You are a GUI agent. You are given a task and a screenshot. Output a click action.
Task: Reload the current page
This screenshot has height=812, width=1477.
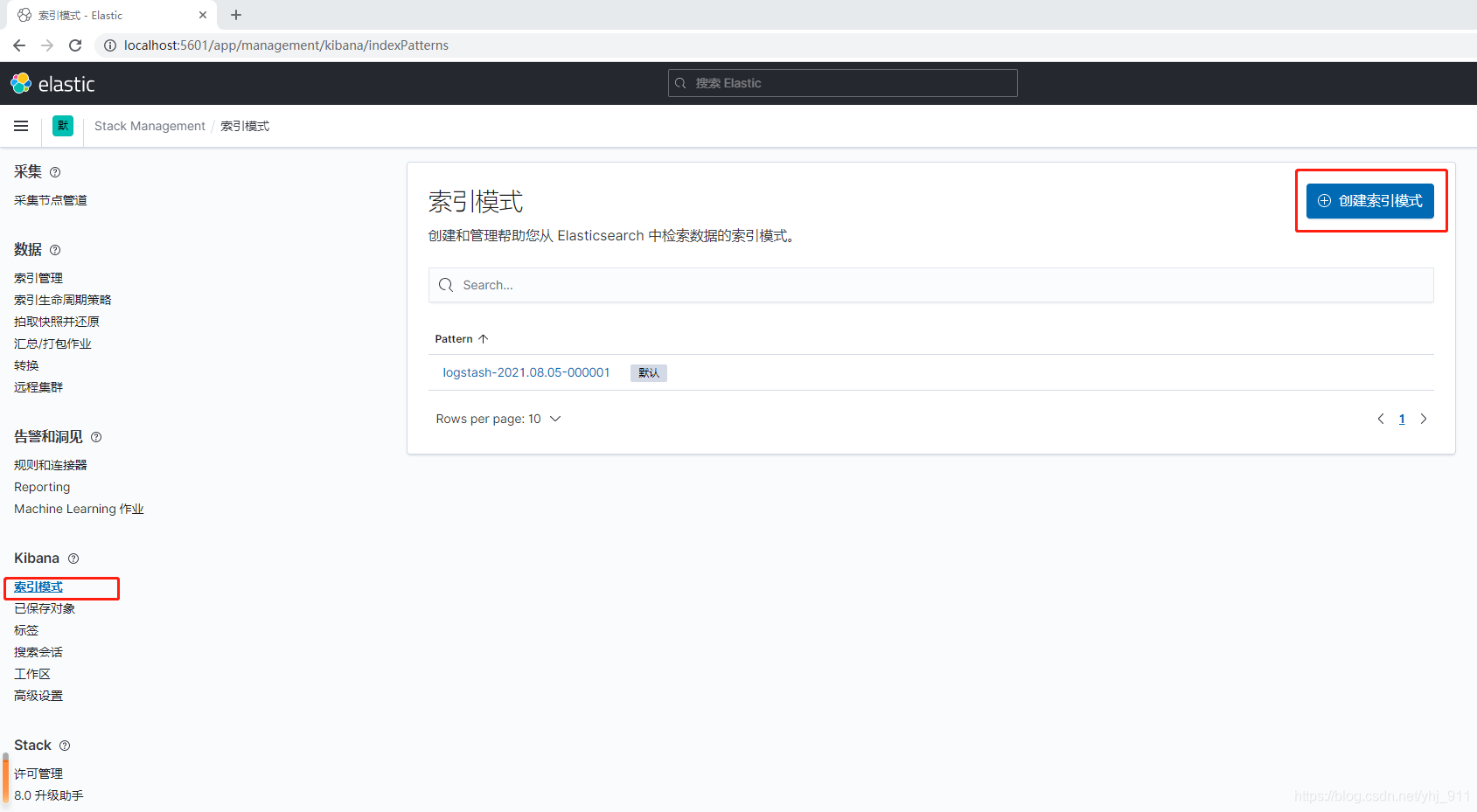click(x=75, y=45)
